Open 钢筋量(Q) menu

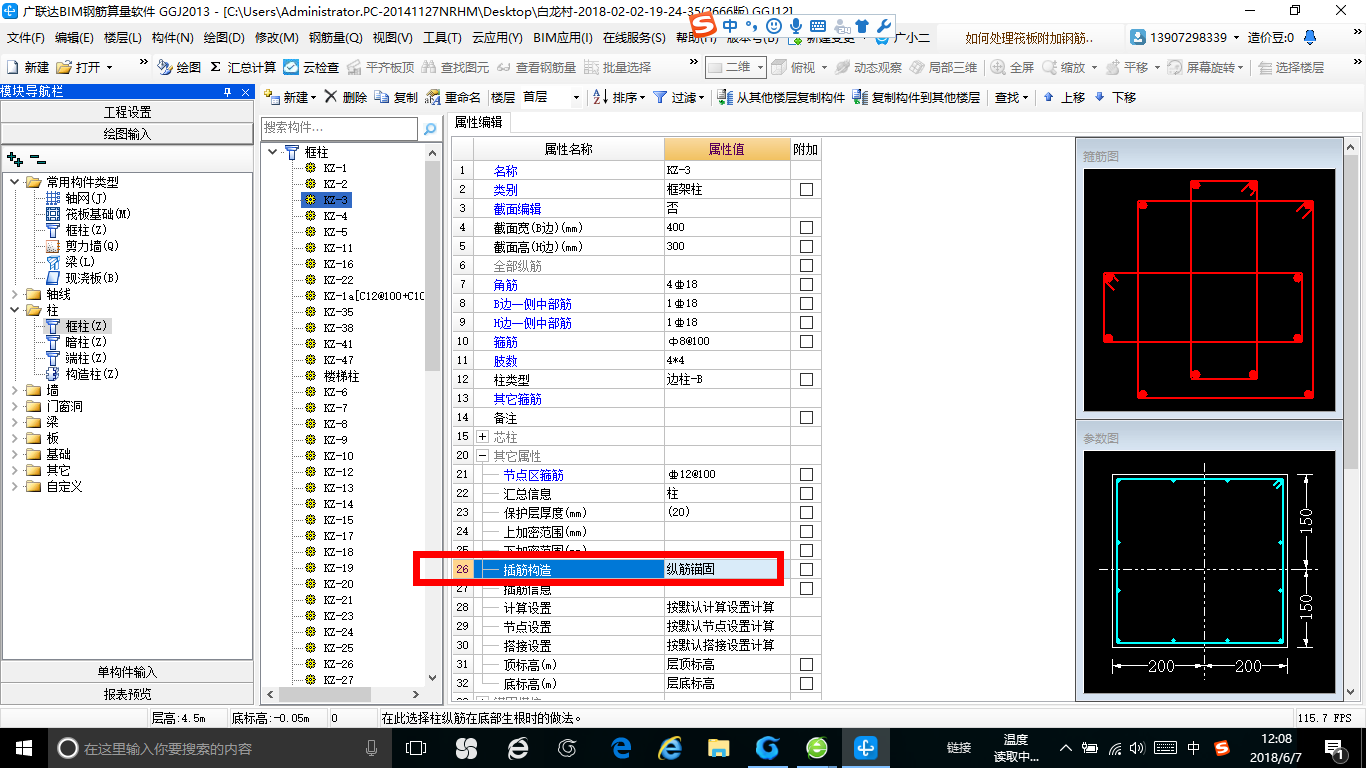pos(336,38)
